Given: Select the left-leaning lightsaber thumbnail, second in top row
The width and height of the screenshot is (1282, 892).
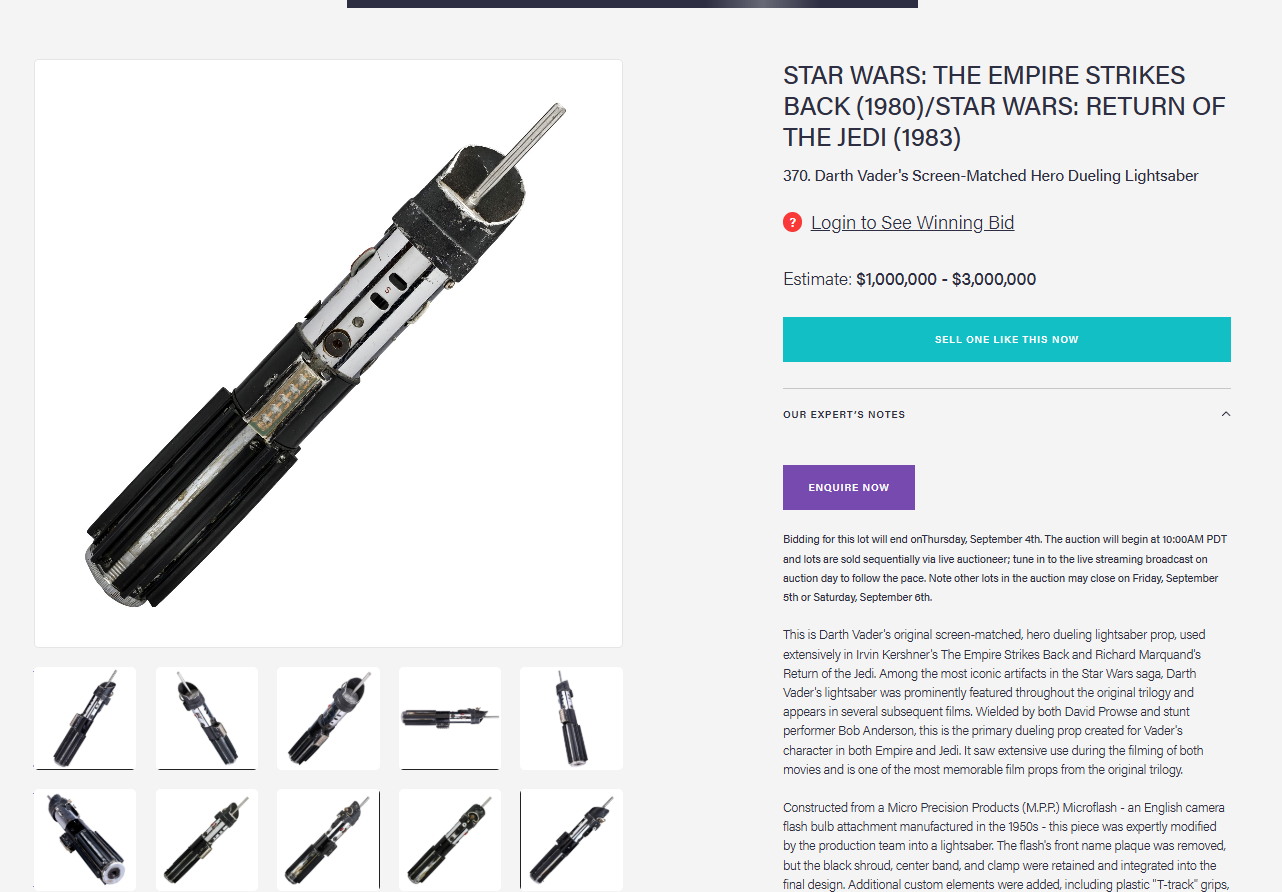Looking at the screenshot, I should pyautogui.click(x=207, y=718).
